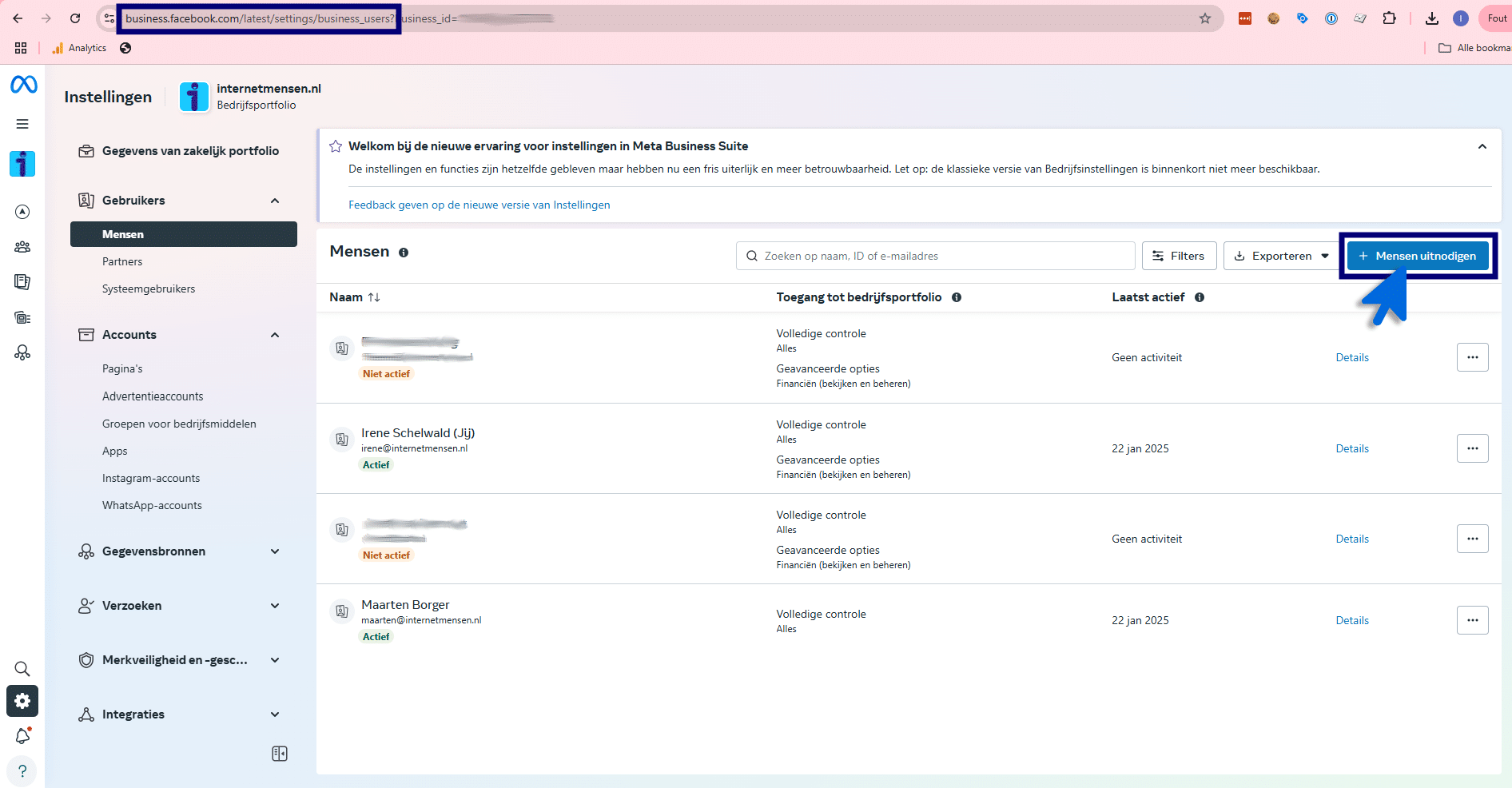The height and width of the screenshot is (788, 1512).
Task: Open more options for Irene Schelwald row
Action: coord(1472,448)
